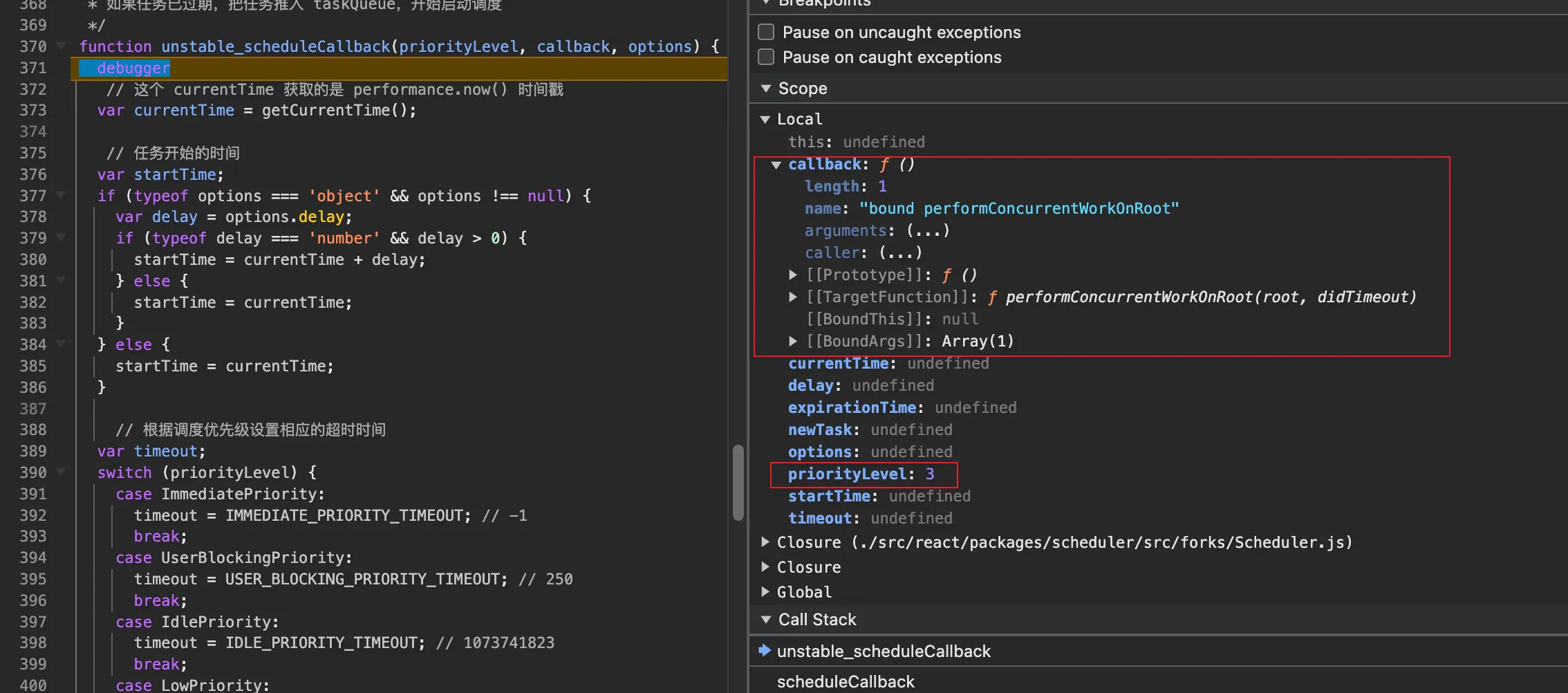
Task: Expand the Global scope
Action: tap(765, 592)
